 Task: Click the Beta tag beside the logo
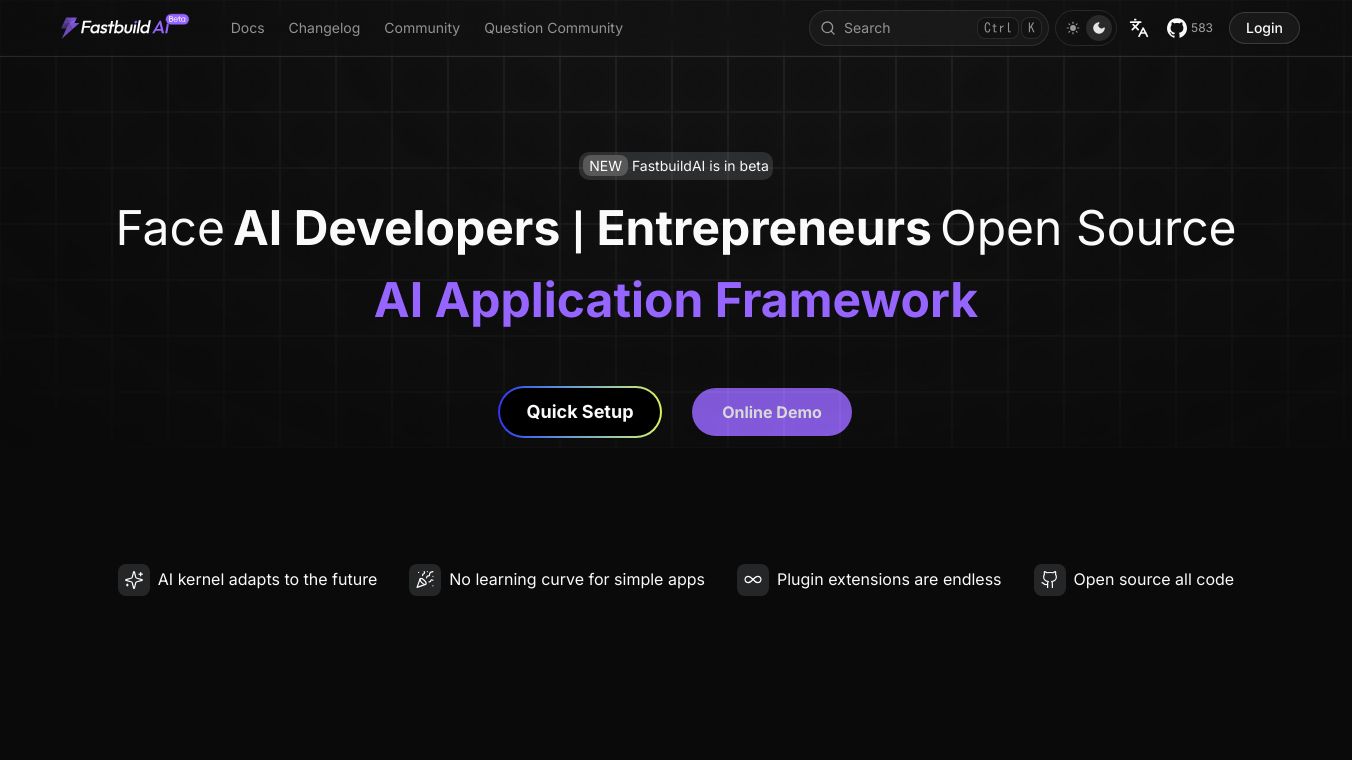[x=177, y=19]
